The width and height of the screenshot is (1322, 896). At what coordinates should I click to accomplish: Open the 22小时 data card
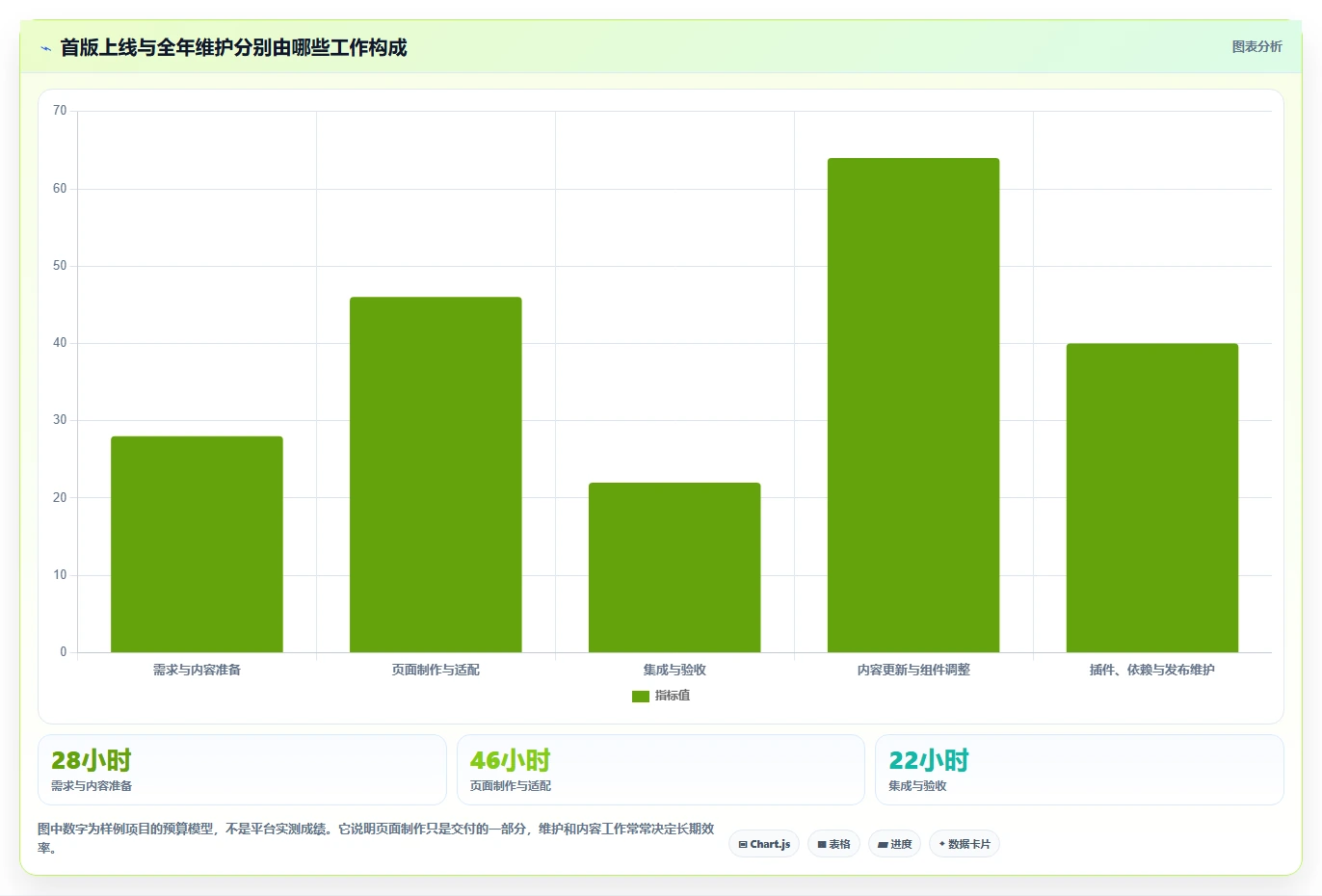click(x=1079, y=770)
